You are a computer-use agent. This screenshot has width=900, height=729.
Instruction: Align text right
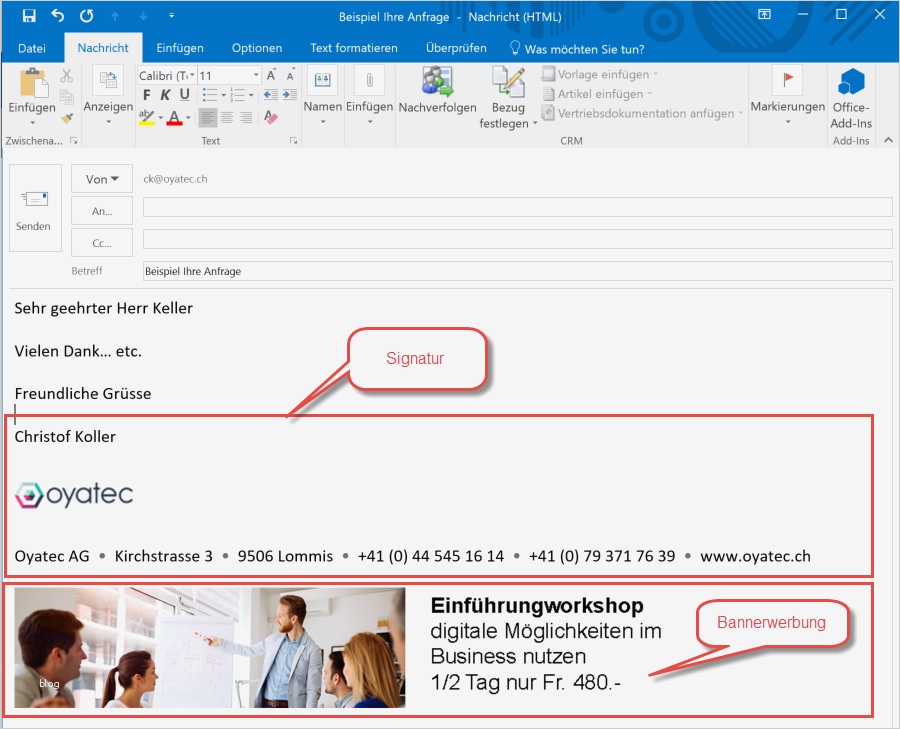click(x=246, y=118)
